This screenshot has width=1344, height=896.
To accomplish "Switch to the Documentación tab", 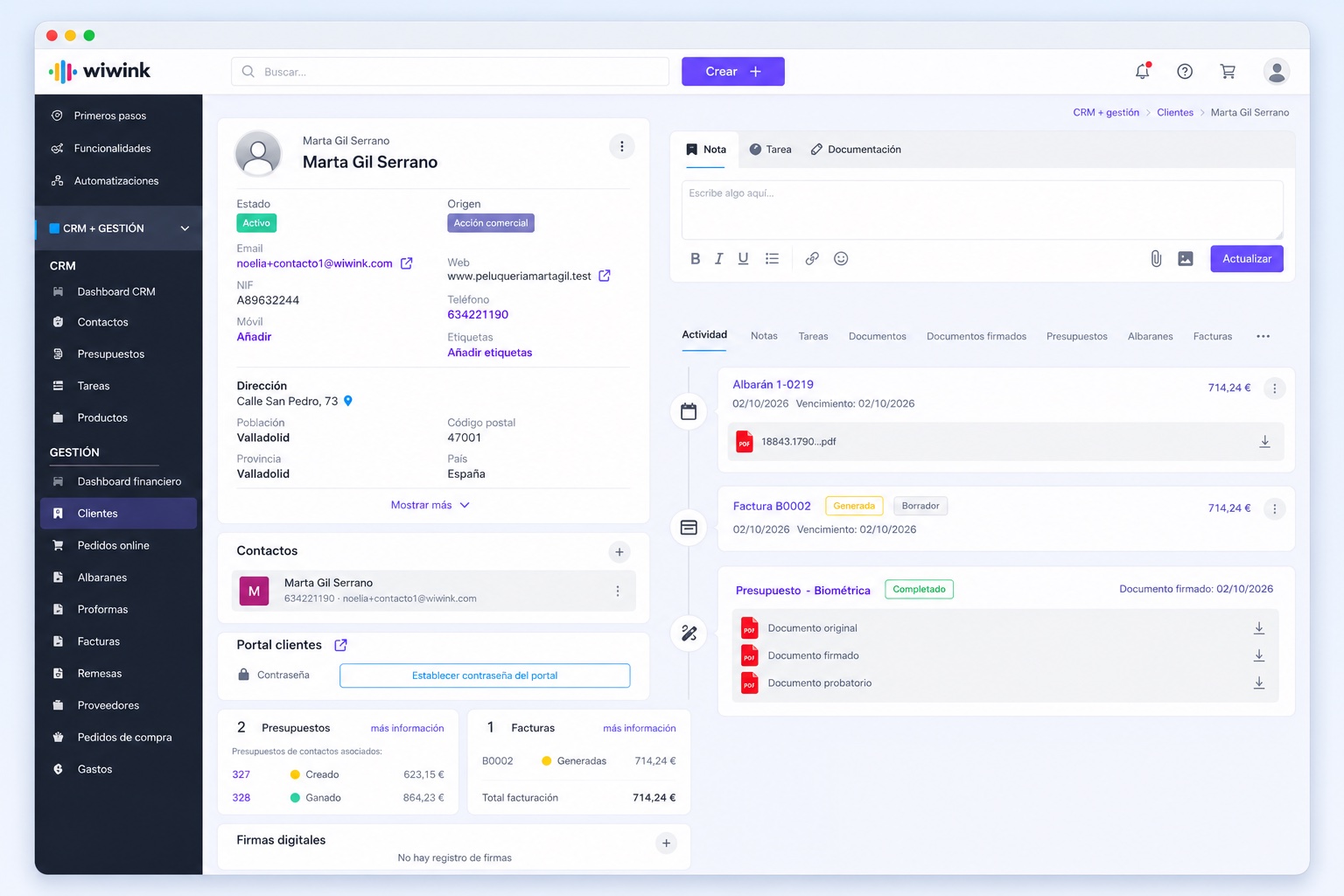I will [856, 150].
